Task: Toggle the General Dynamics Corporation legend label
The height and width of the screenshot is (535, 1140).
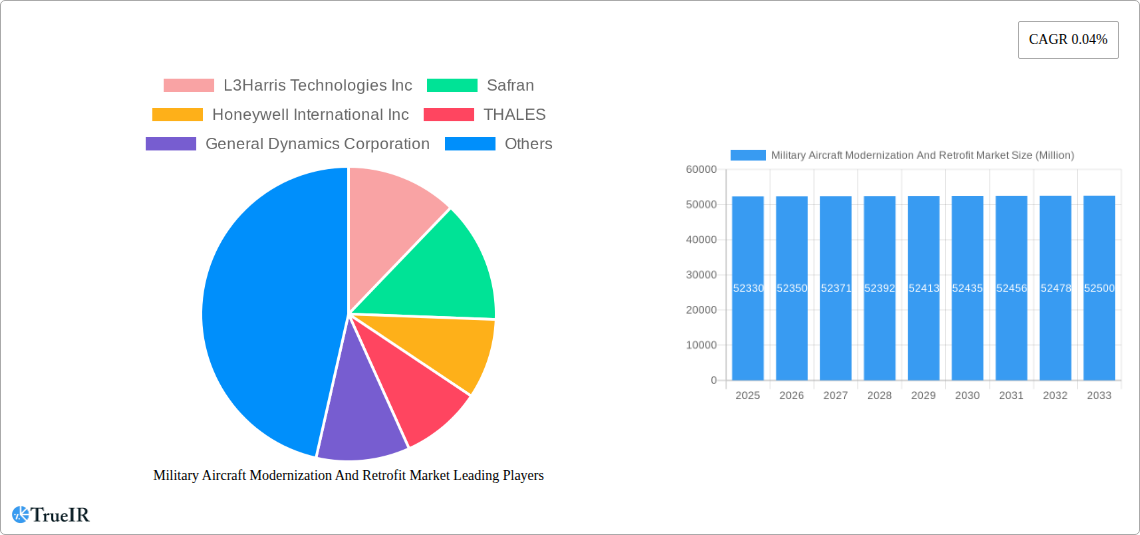Action: pyautogui.click(x=318, y=143)
